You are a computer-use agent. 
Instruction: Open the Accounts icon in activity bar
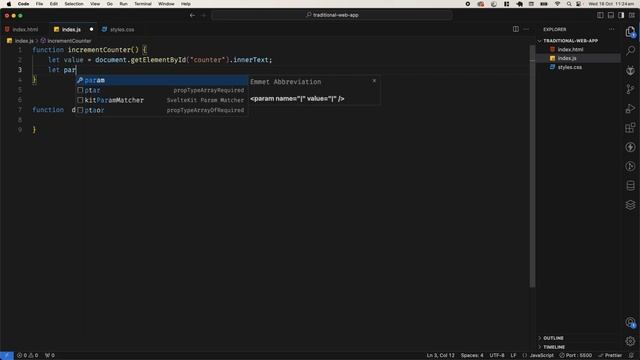click(630, 322)
